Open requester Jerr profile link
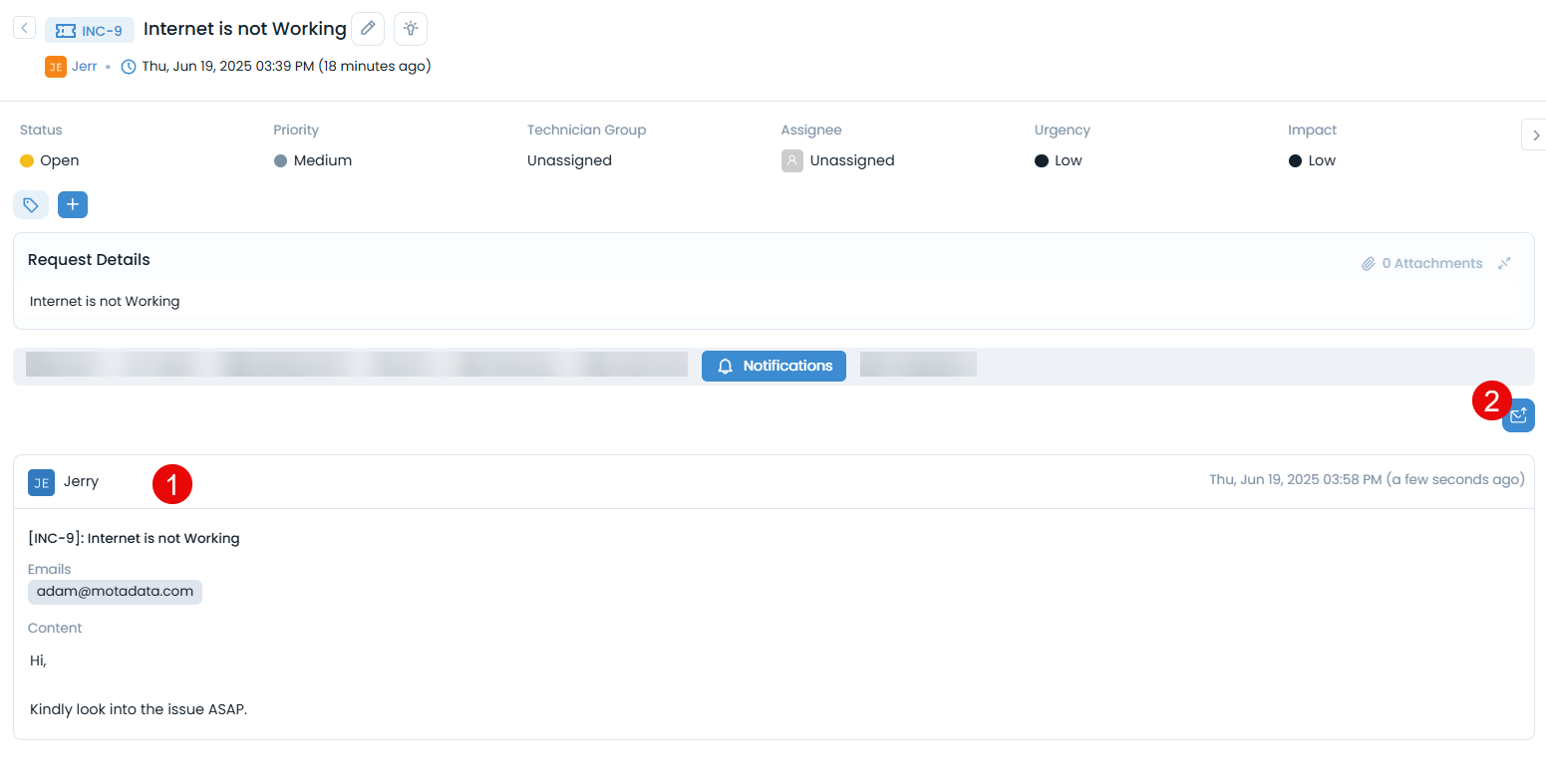Screen dimensions: 1546x784 pos(84,67)
